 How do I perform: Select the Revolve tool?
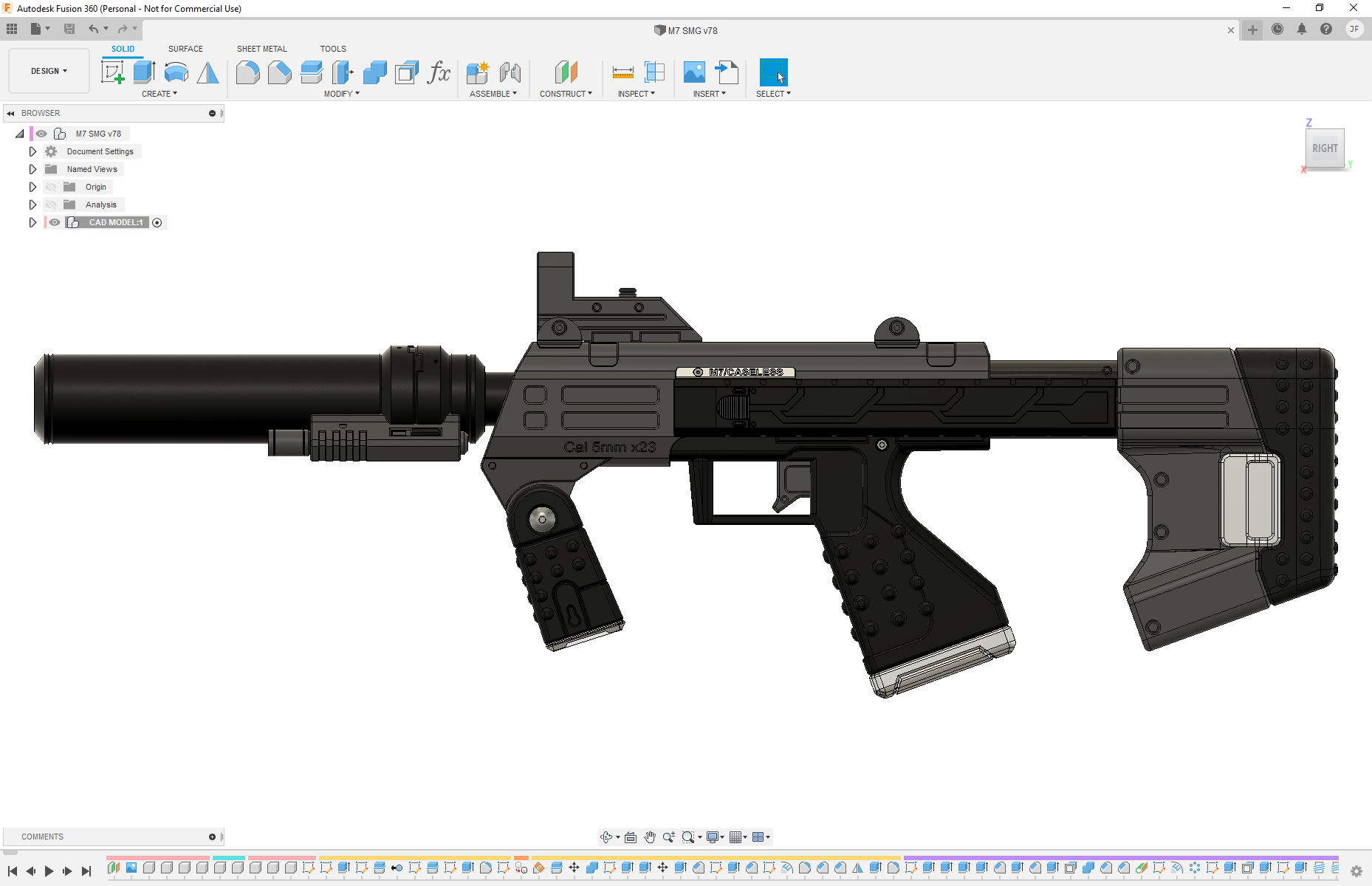176,72
